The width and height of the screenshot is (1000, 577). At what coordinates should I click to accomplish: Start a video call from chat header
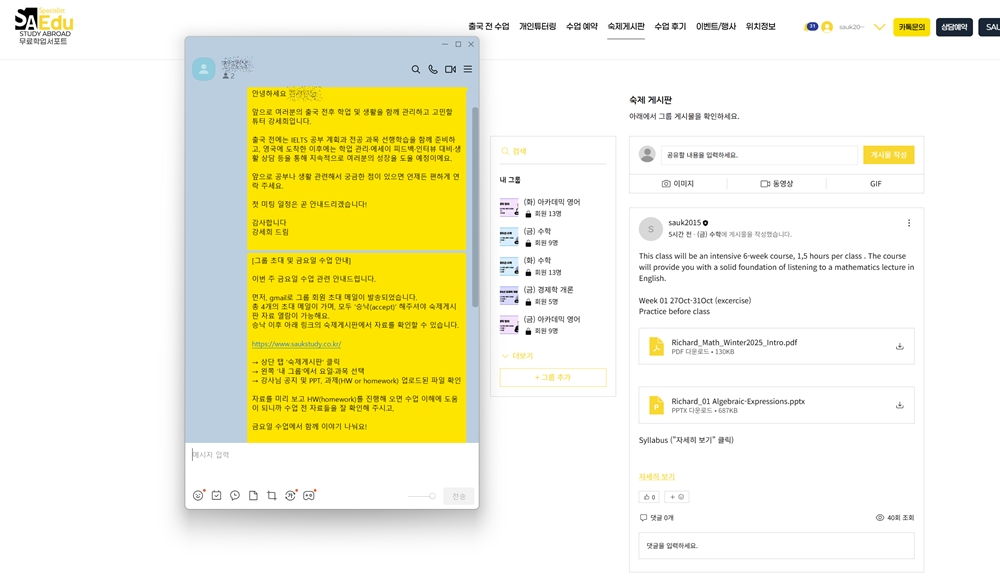tap(450, 70)
